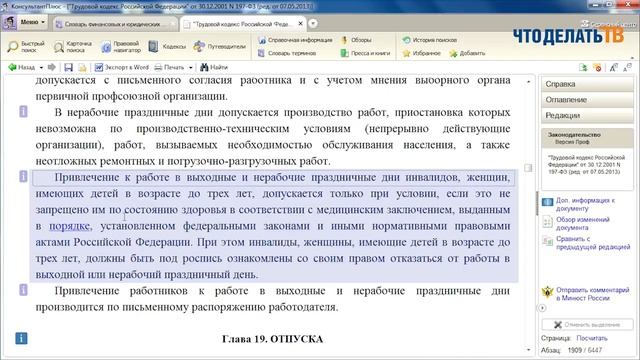Click the icon beside Обзор изменений документа
This screenshot has height=360, width=640.
click(x=547, y=222)
